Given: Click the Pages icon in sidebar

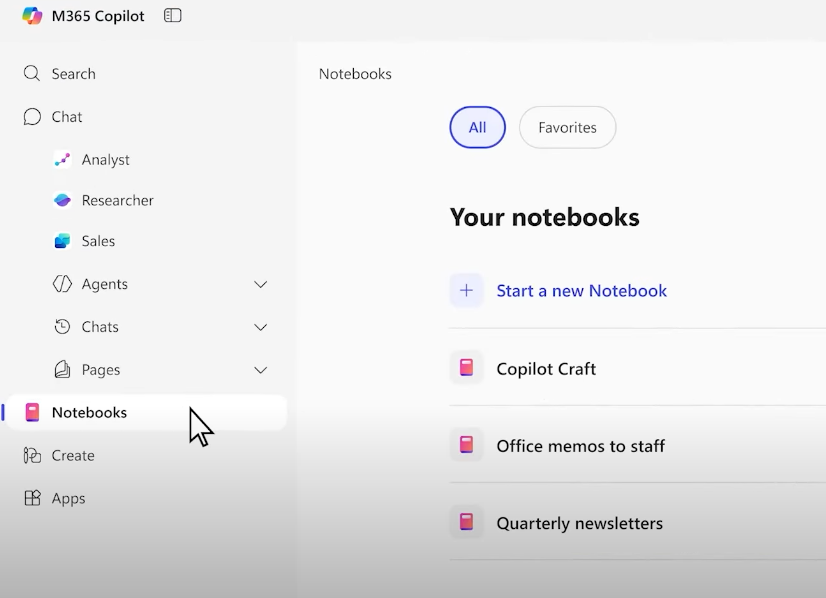Looking at the screenshot, I should click(62, 369).
